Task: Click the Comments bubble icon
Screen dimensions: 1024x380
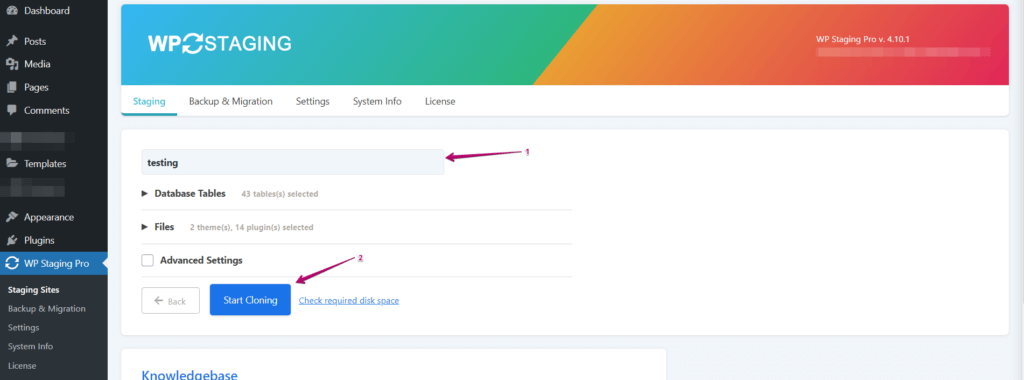Action: 12,110
